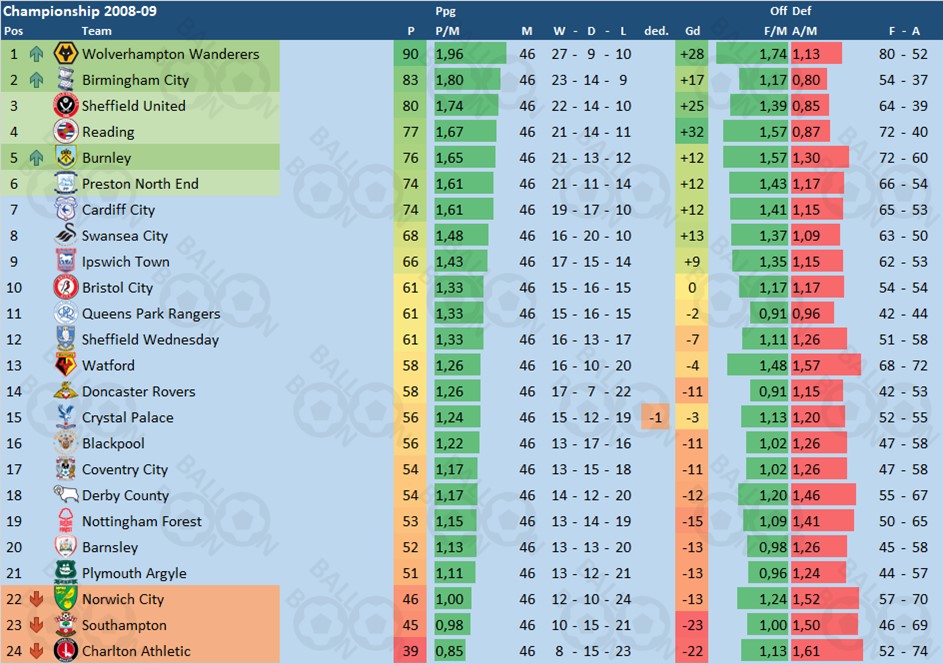Click the P/M column header

[x=447, y=31]
